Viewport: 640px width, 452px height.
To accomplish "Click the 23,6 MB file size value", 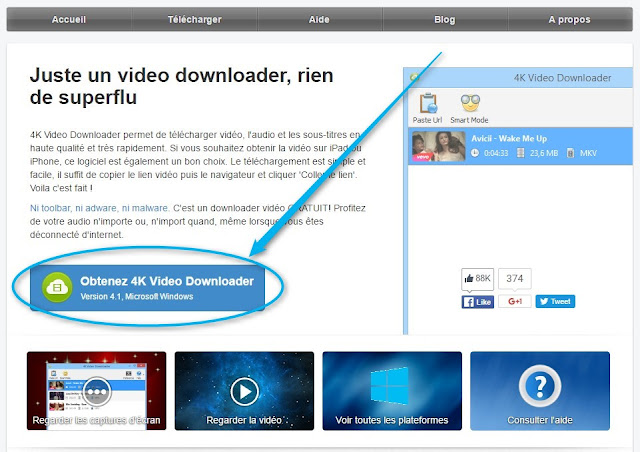I will point(544,153).
